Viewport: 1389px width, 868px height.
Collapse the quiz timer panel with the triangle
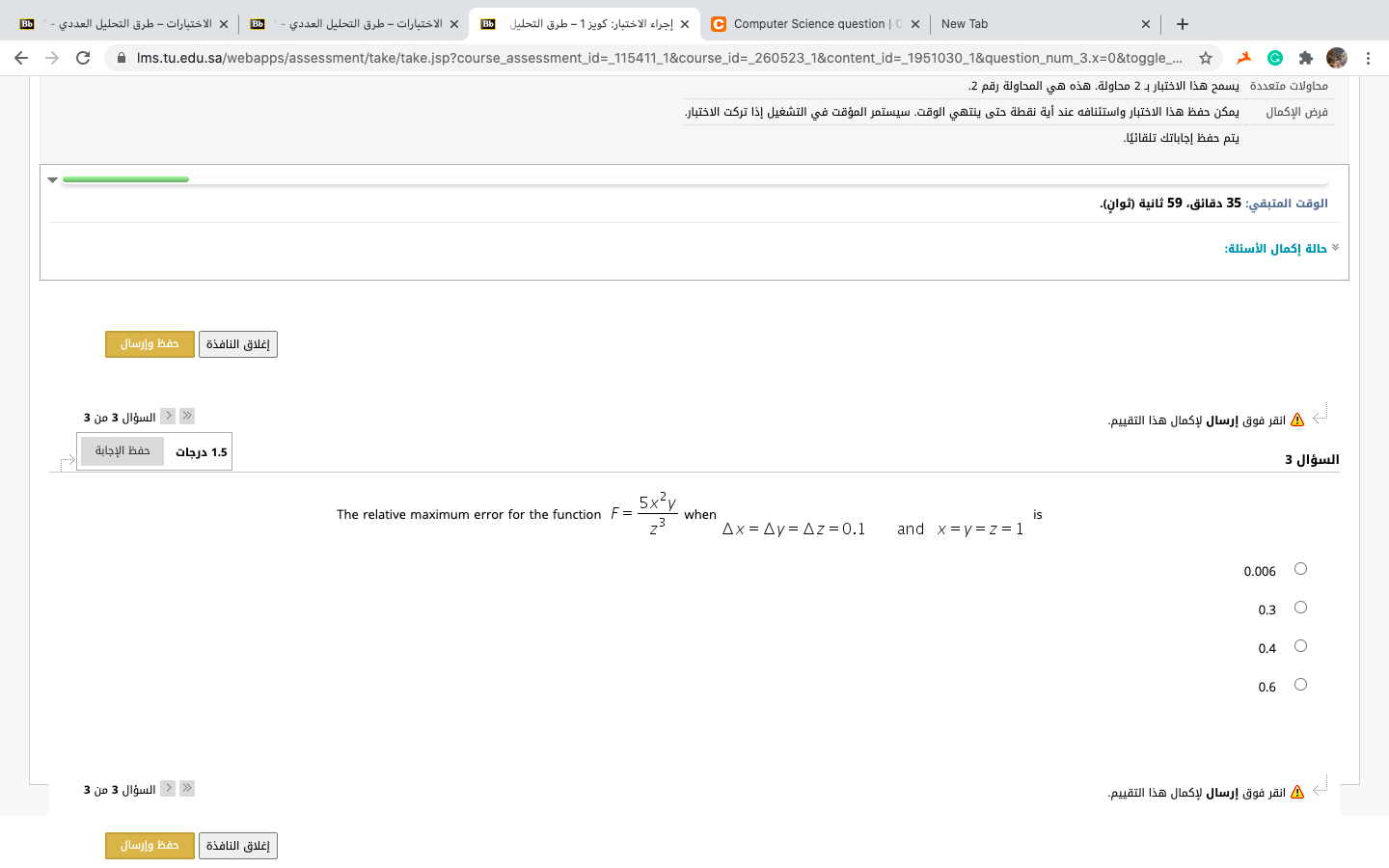[x=52, y=179]
